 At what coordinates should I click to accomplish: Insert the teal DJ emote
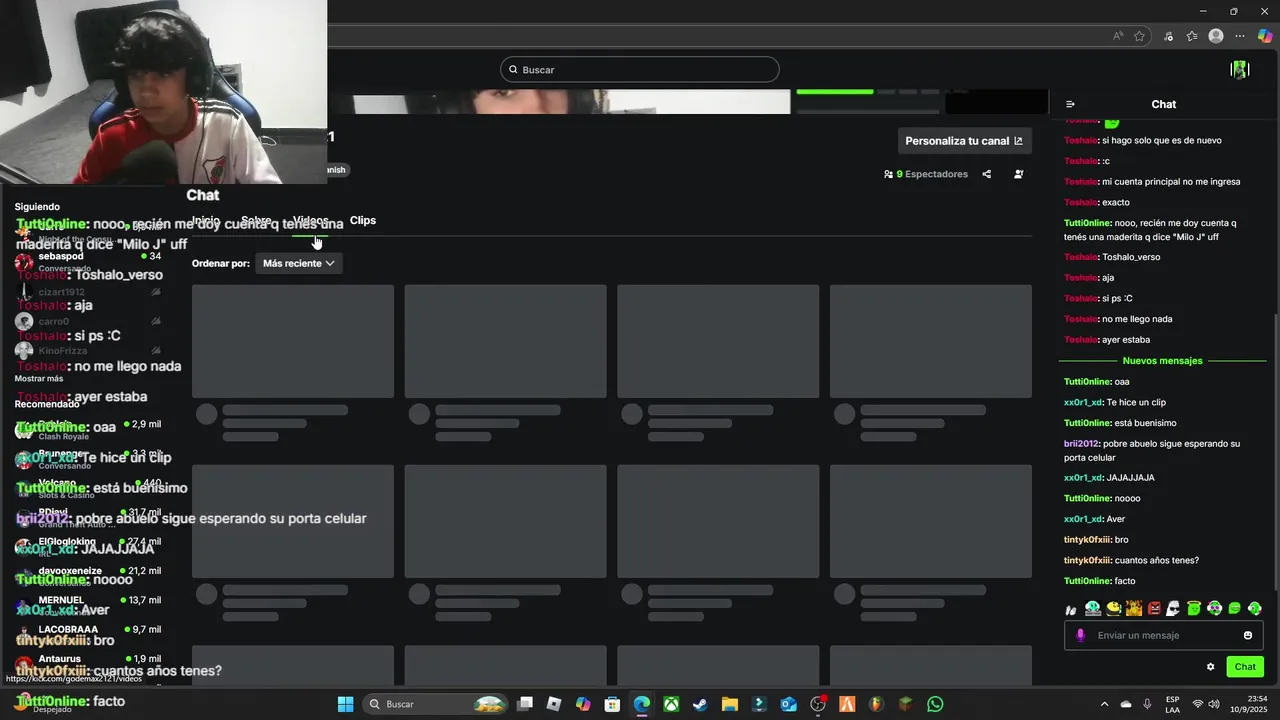coord(1093,608)
